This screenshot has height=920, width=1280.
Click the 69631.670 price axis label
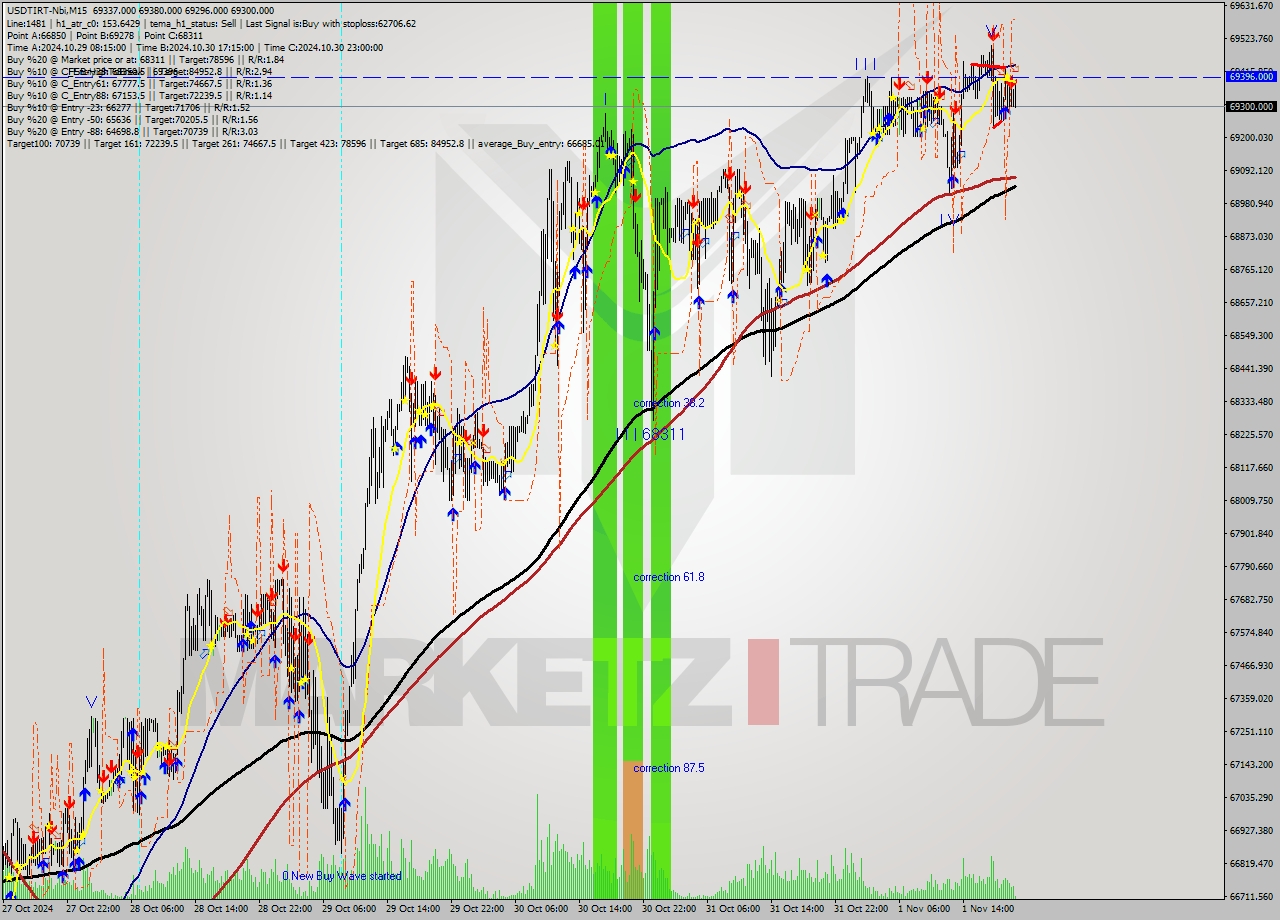1252,6
